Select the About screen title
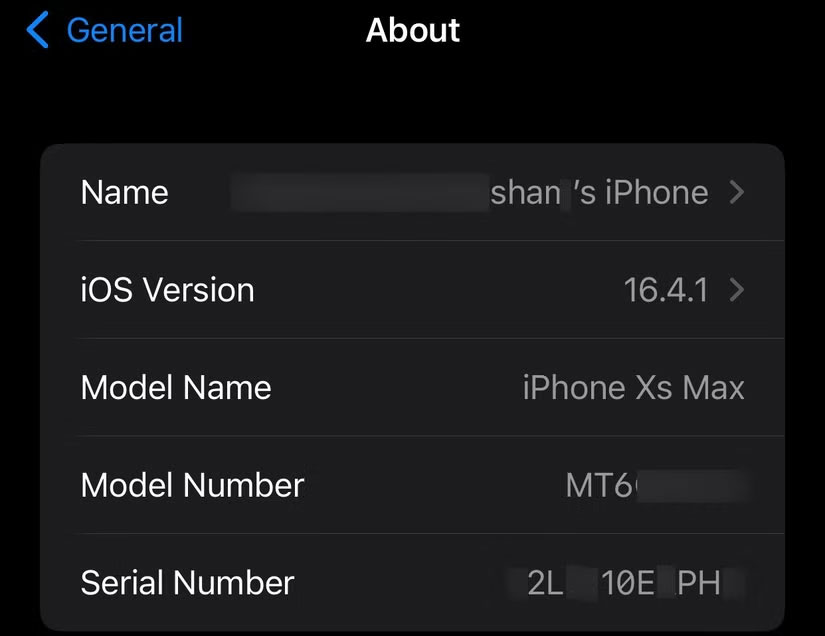This screenshot has height=636, width=825. [x=412, y=30]
